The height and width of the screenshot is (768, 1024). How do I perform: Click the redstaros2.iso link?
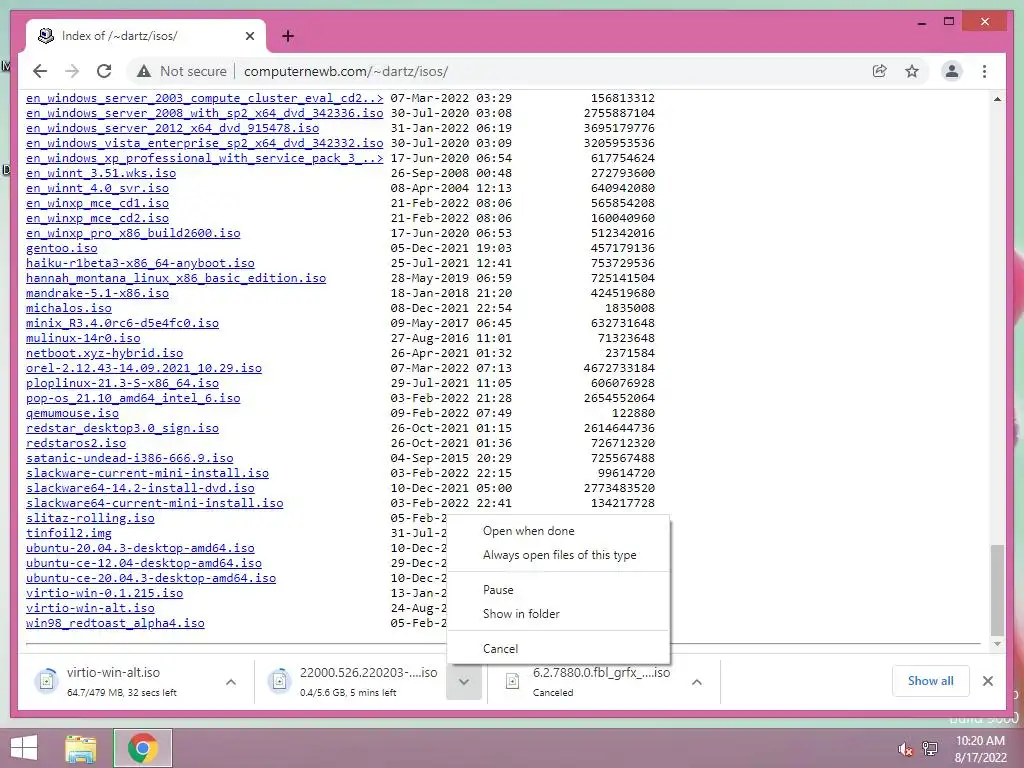(76, 443)
